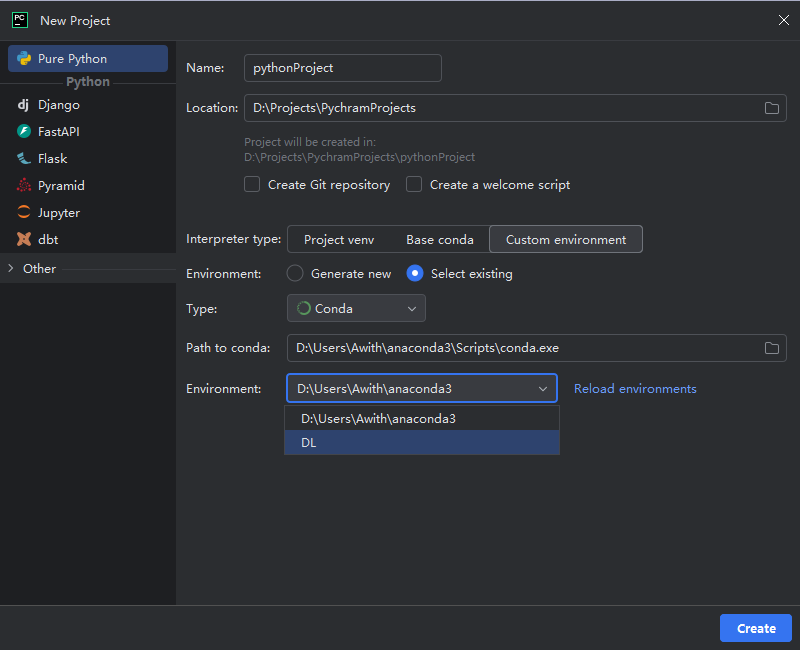Enable Create a welcome script checkbox
The width and height of the screenshot is (800, 650).
point(414,185)
